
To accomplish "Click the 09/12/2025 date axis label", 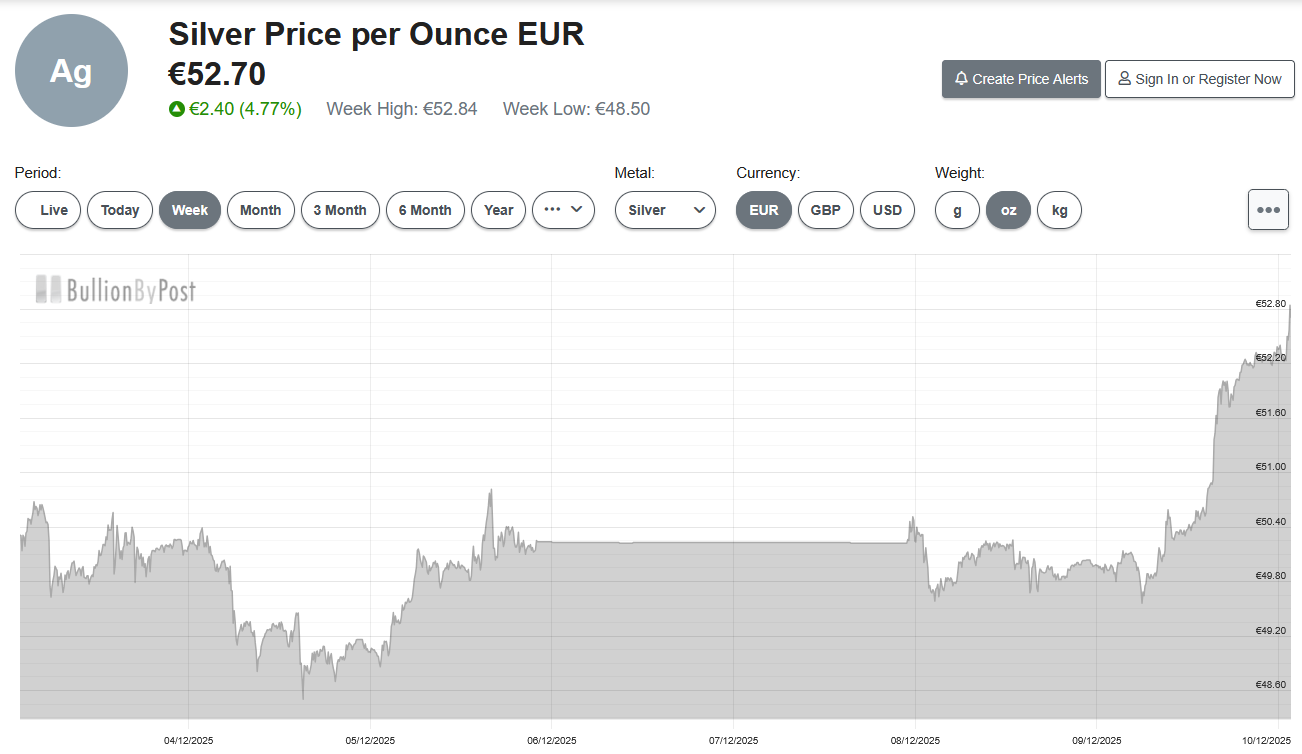I will tap(1097, 741).
